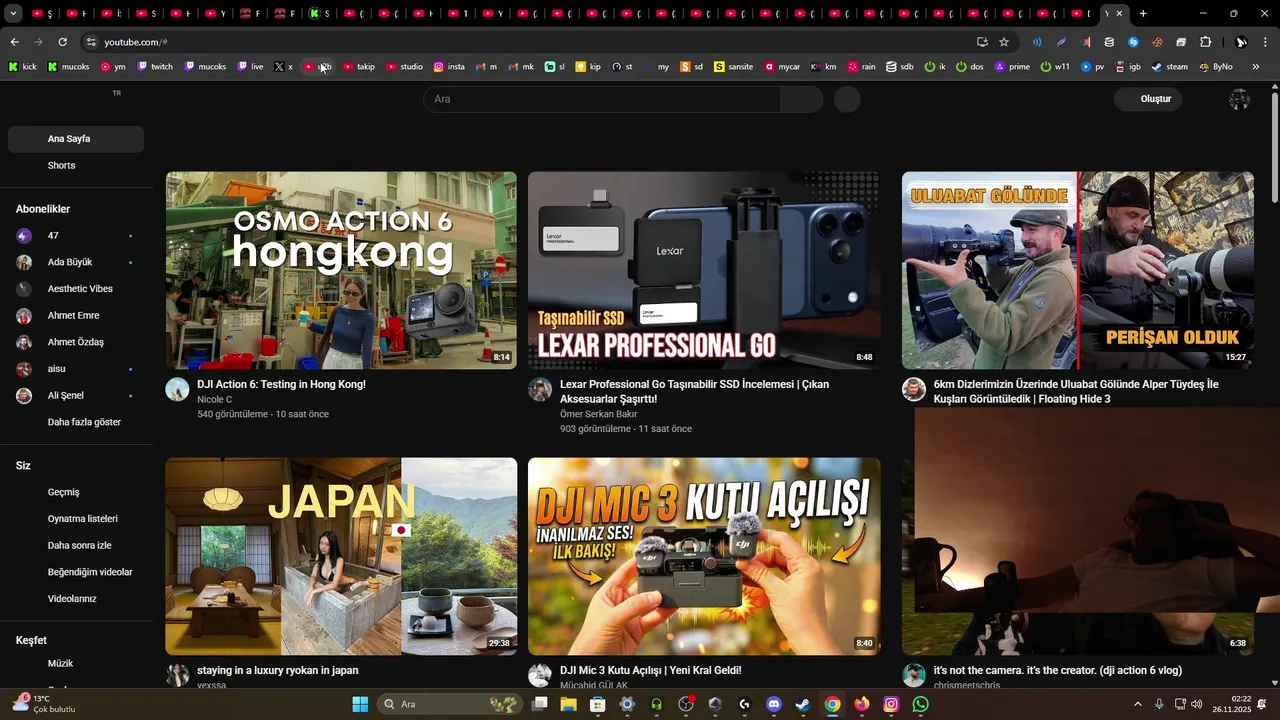Open the Ömer Serkan Bakır channel avatar

[540, 390]
